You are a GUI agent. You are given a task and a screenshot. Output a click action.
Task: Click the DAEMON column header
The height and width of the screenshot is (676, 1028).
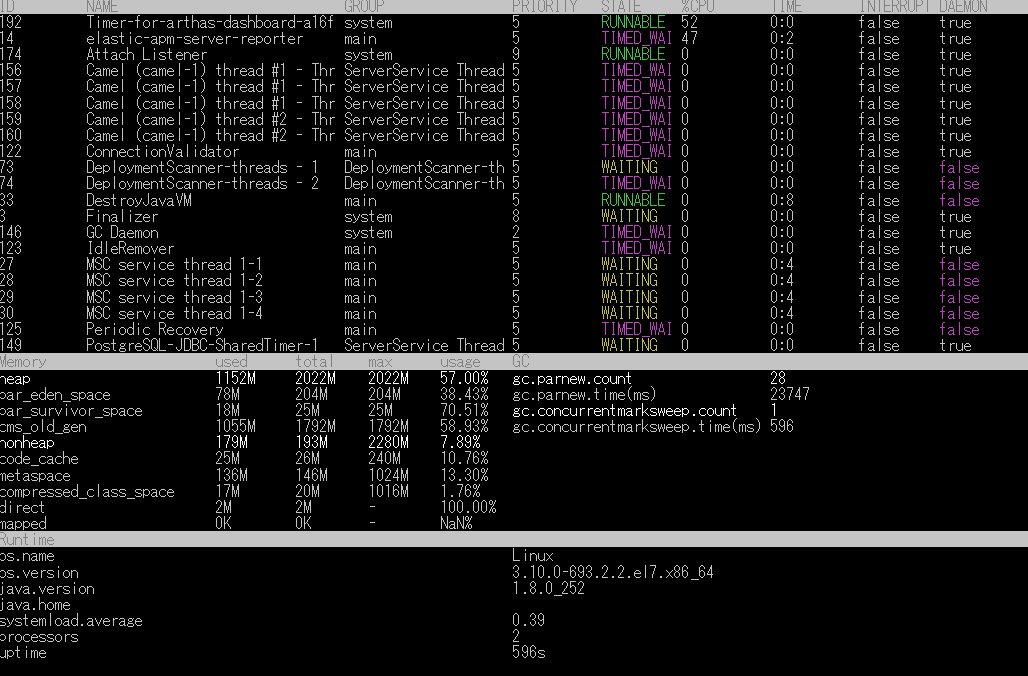pos(963,7)
